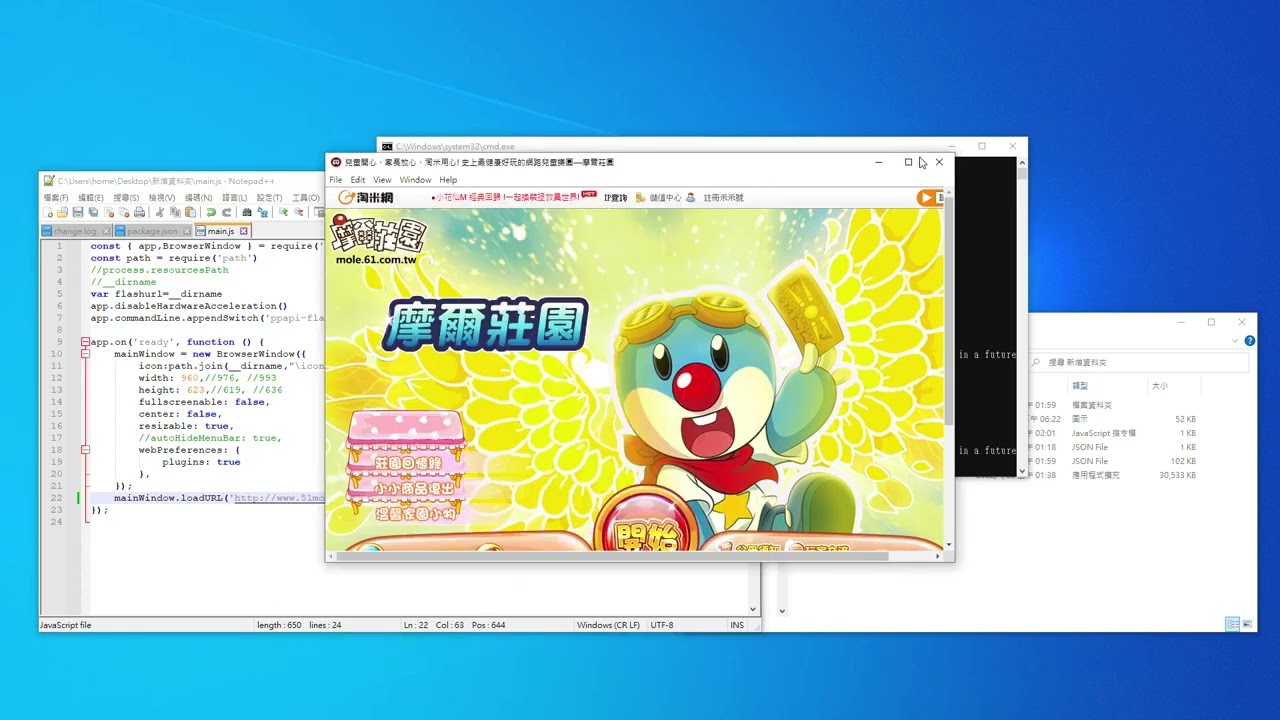Click the New file icon in Notepad++
Image resolution: width=1280 pixels, height=720 pixels.
pyautogui.click(x=48, y=212)
